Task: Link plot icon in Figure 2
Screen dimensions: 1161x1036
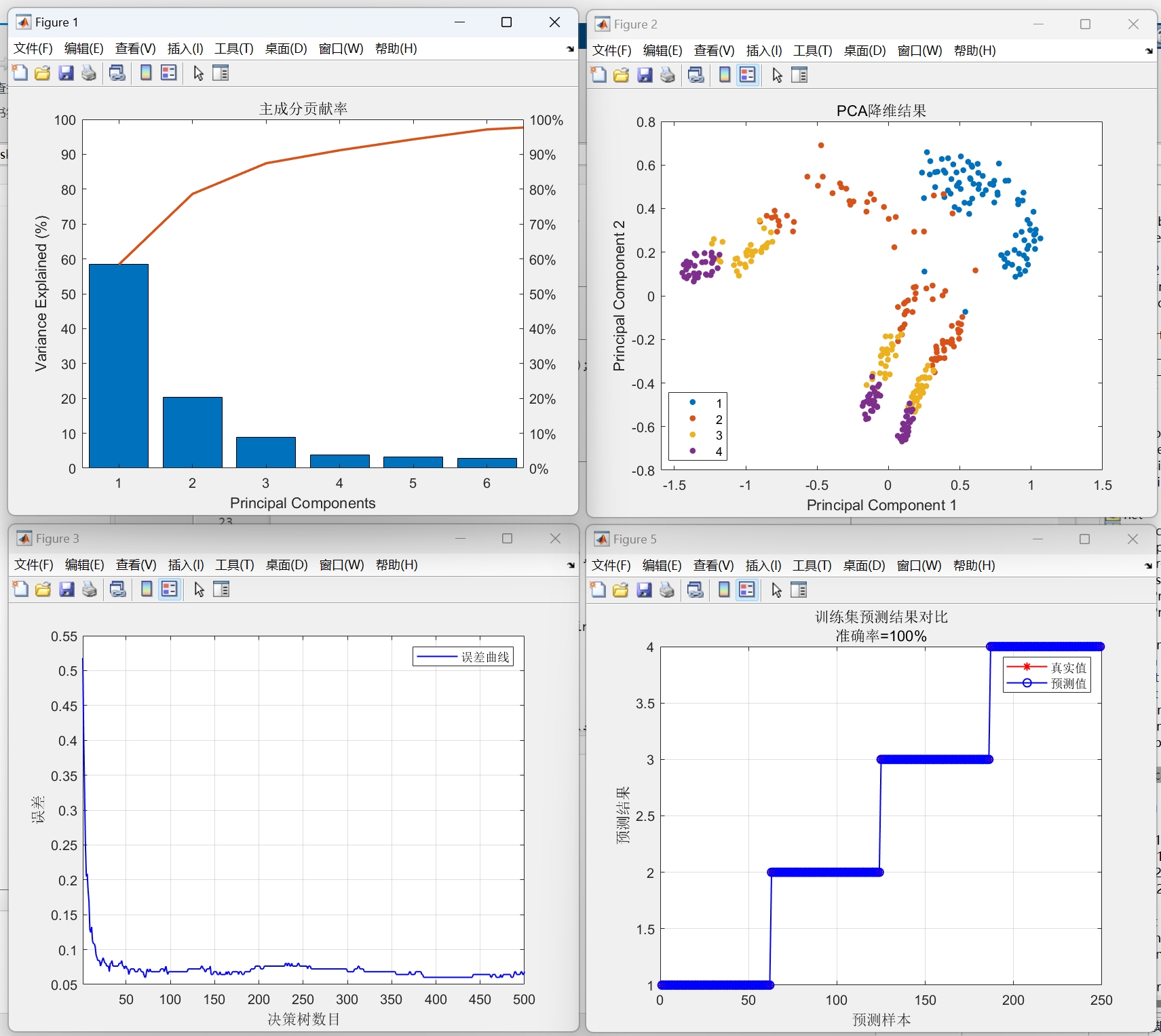Action: point(696,75)
